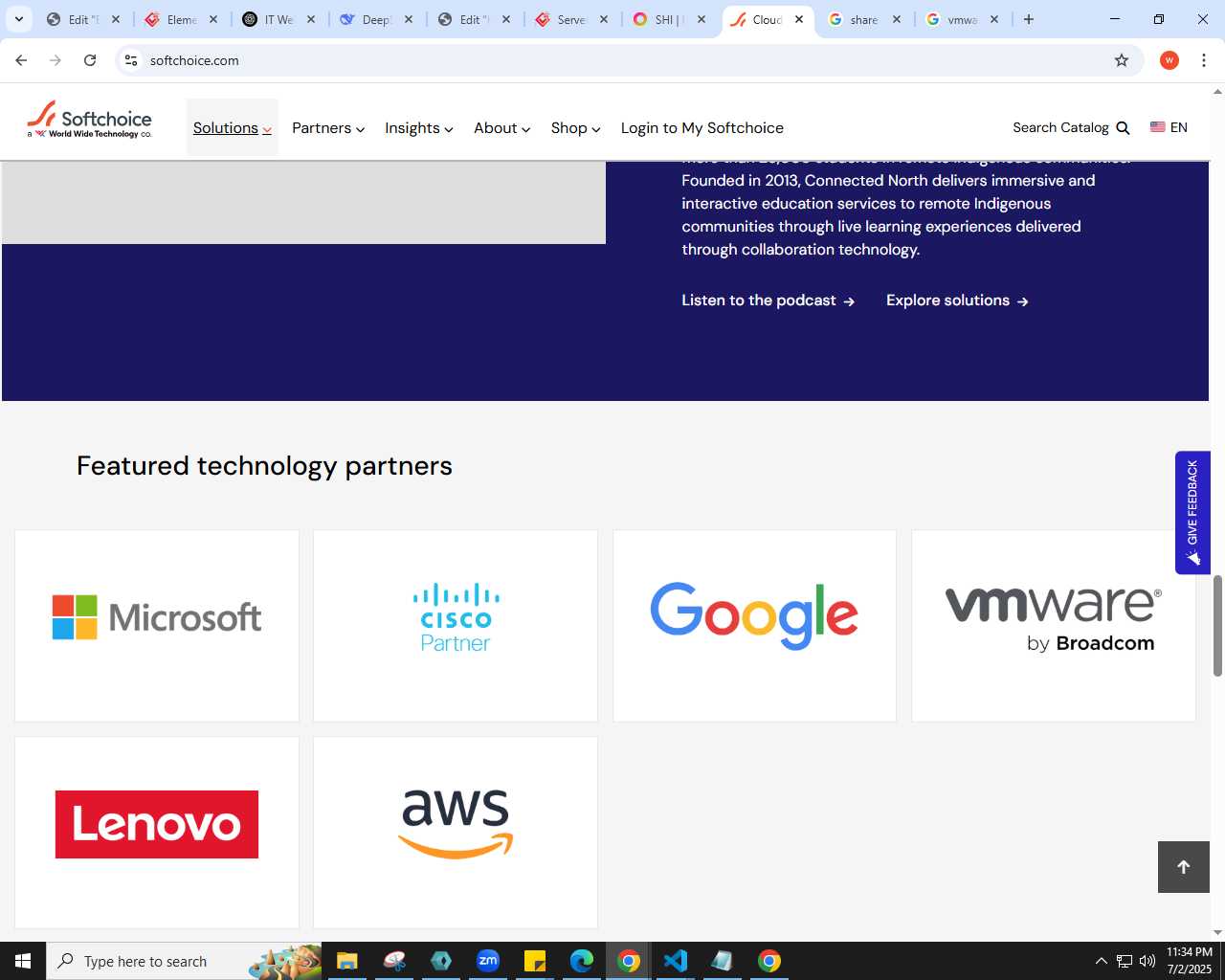The image size is (1225, 980).
Task: Expand the Insights dropdown
Action: pos(418,128)
